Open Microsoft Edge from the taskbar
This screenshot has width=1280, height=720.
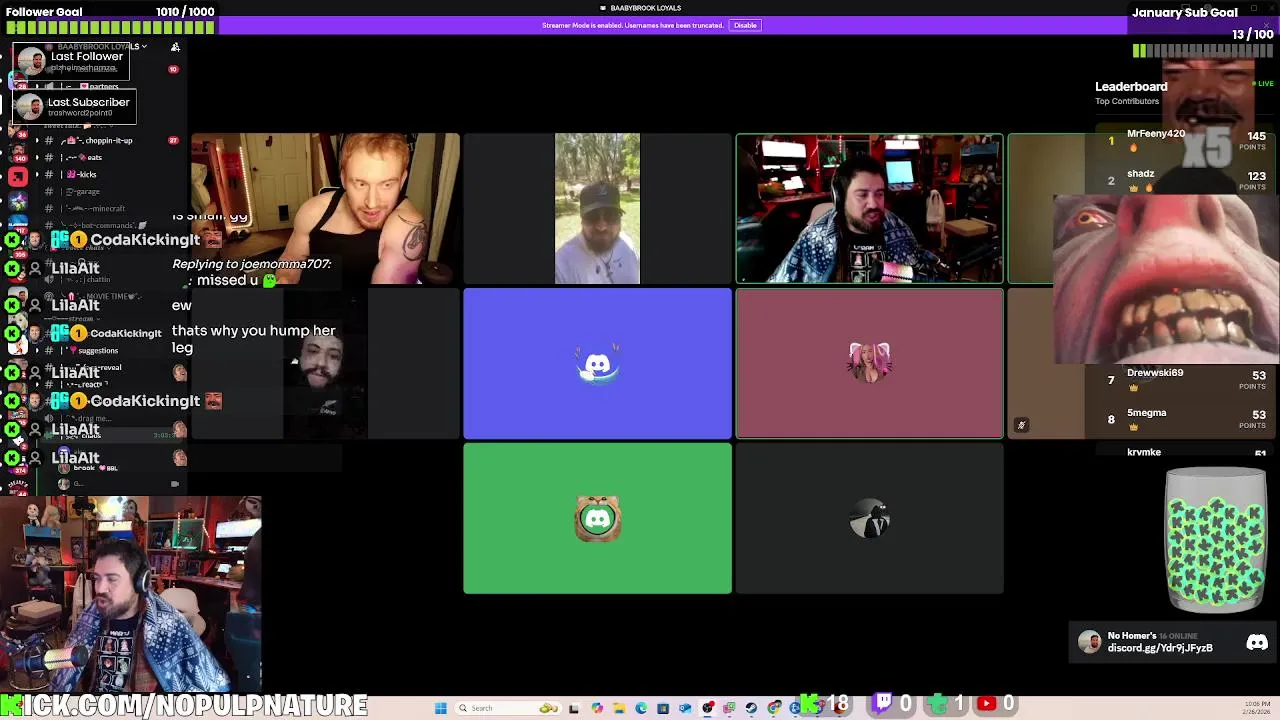tap(641, 708)
